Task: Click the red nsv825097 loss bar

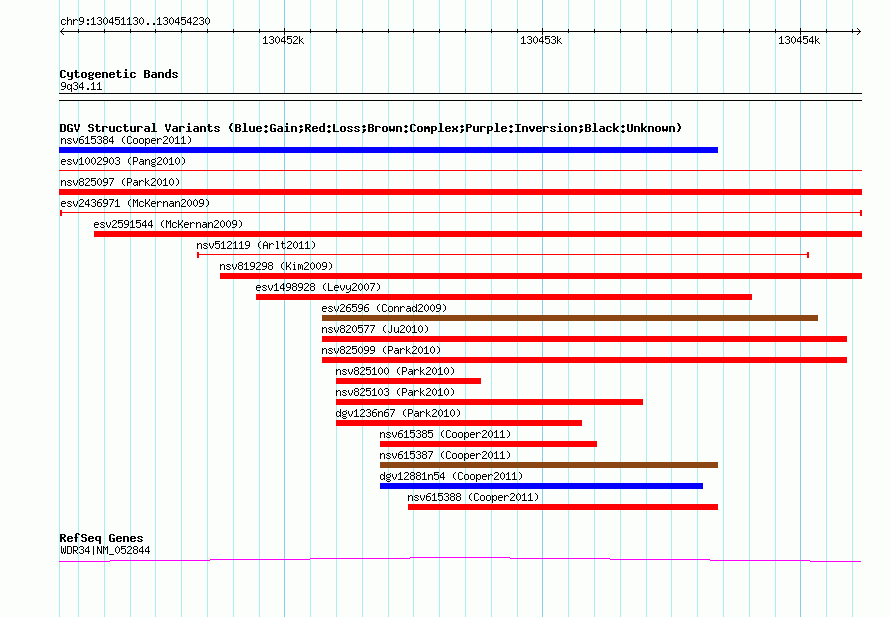Action: (460, 192)
